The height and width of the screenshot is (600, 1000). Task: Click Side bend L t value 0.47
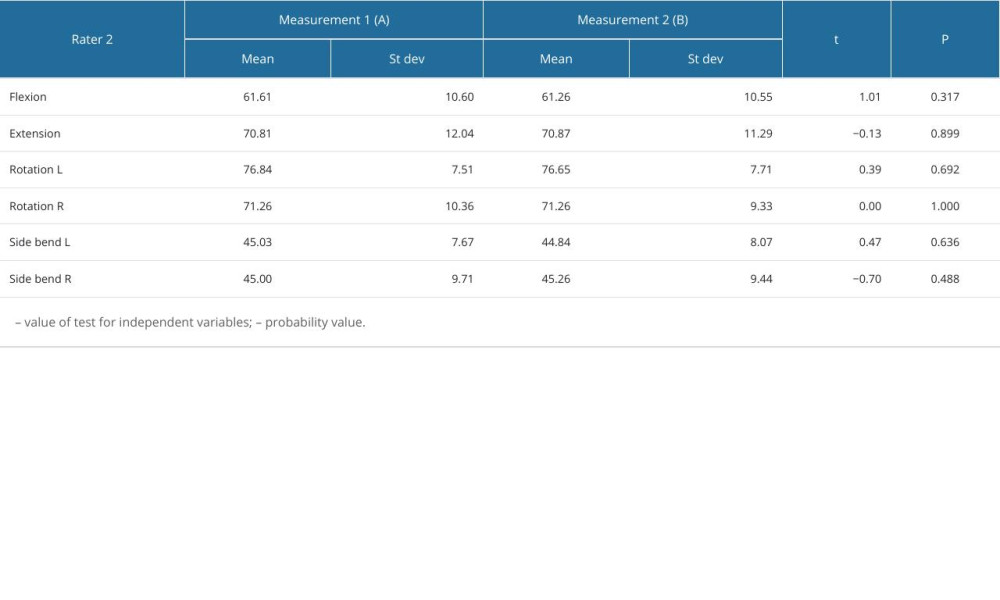pyautogui.click(x=870, y=242)
